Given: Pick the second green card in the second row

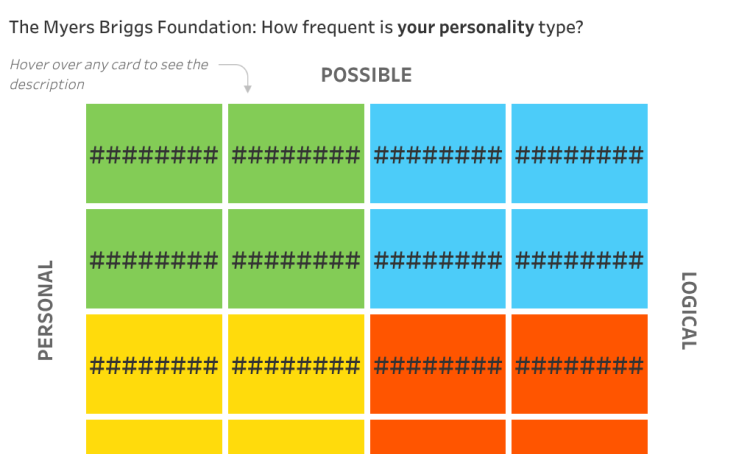Looking at the screenshot, I should click(x=296, y=259).
